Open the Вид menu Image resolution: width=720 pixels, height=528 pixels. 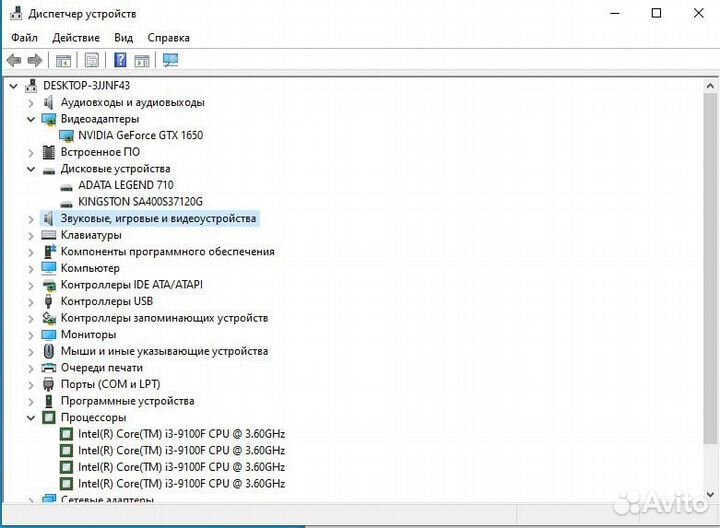124,38
